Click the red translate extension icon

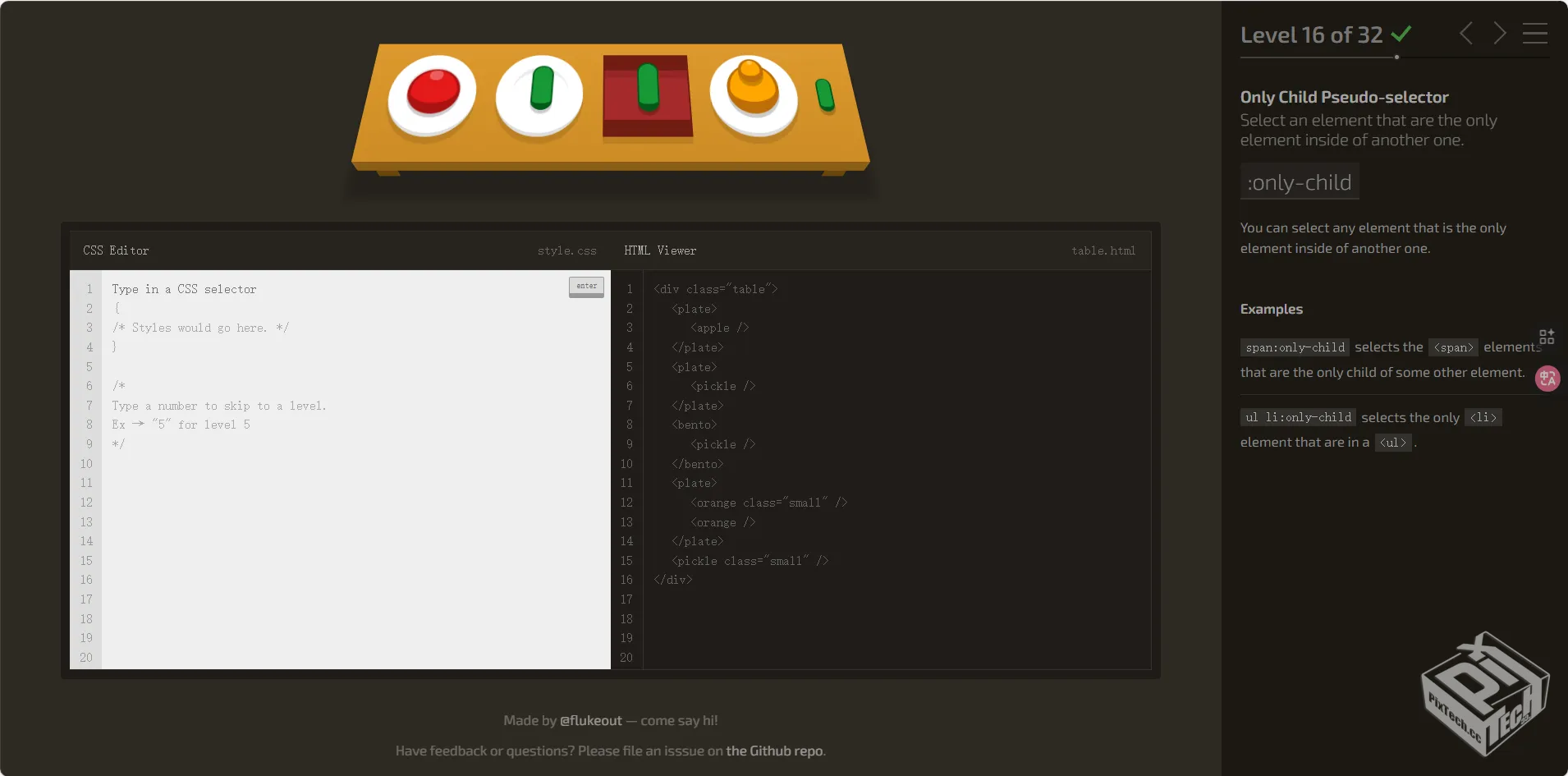[1547, 379]
